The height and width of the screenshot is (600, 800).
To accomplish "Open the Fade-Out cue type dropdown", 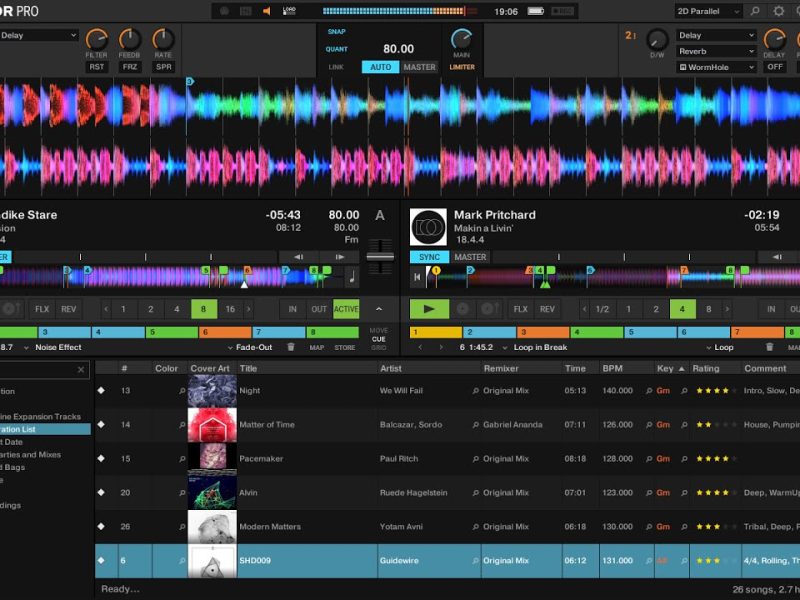I will click(x=250, y=347).
